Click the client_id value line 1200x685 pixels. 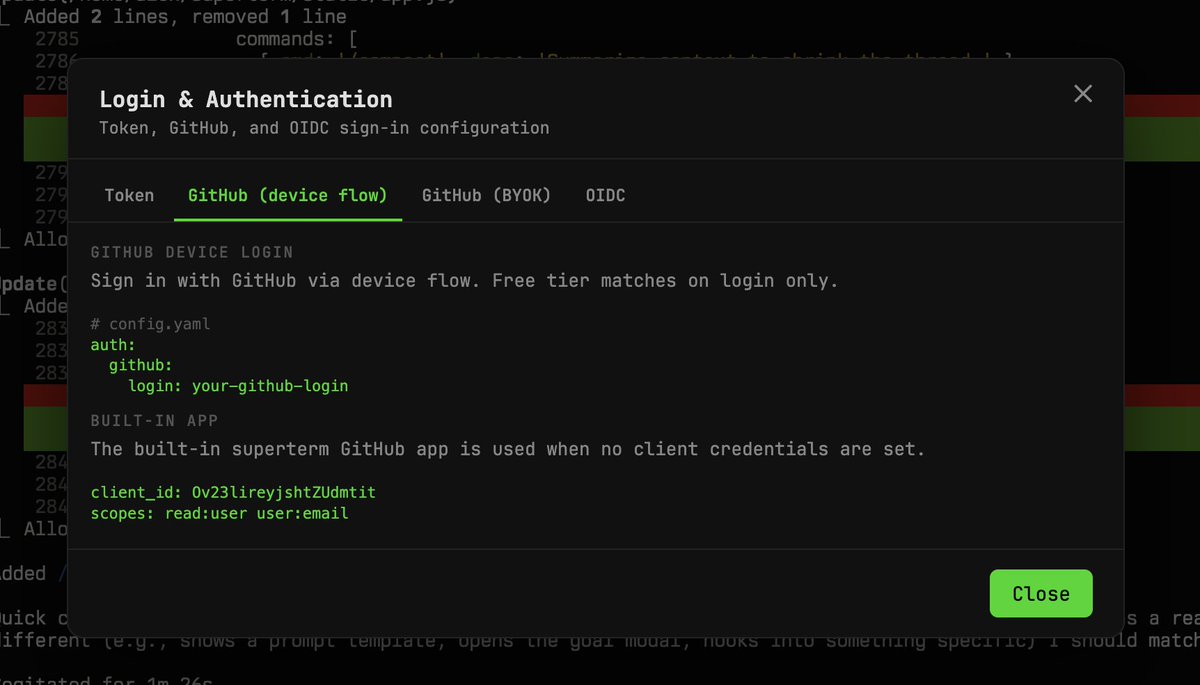(x=233, y=493)
